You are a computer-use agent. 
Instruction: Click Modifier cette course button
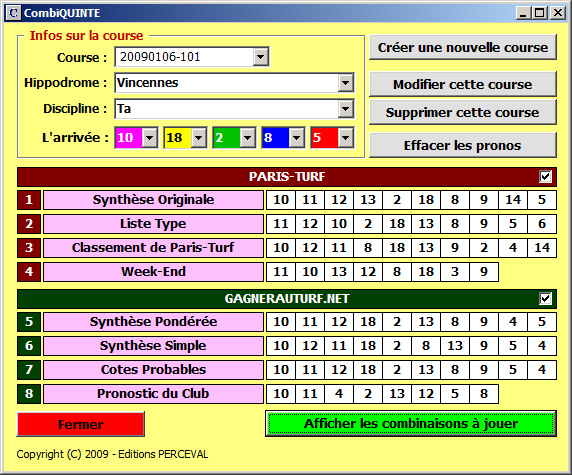pos(463,84)
